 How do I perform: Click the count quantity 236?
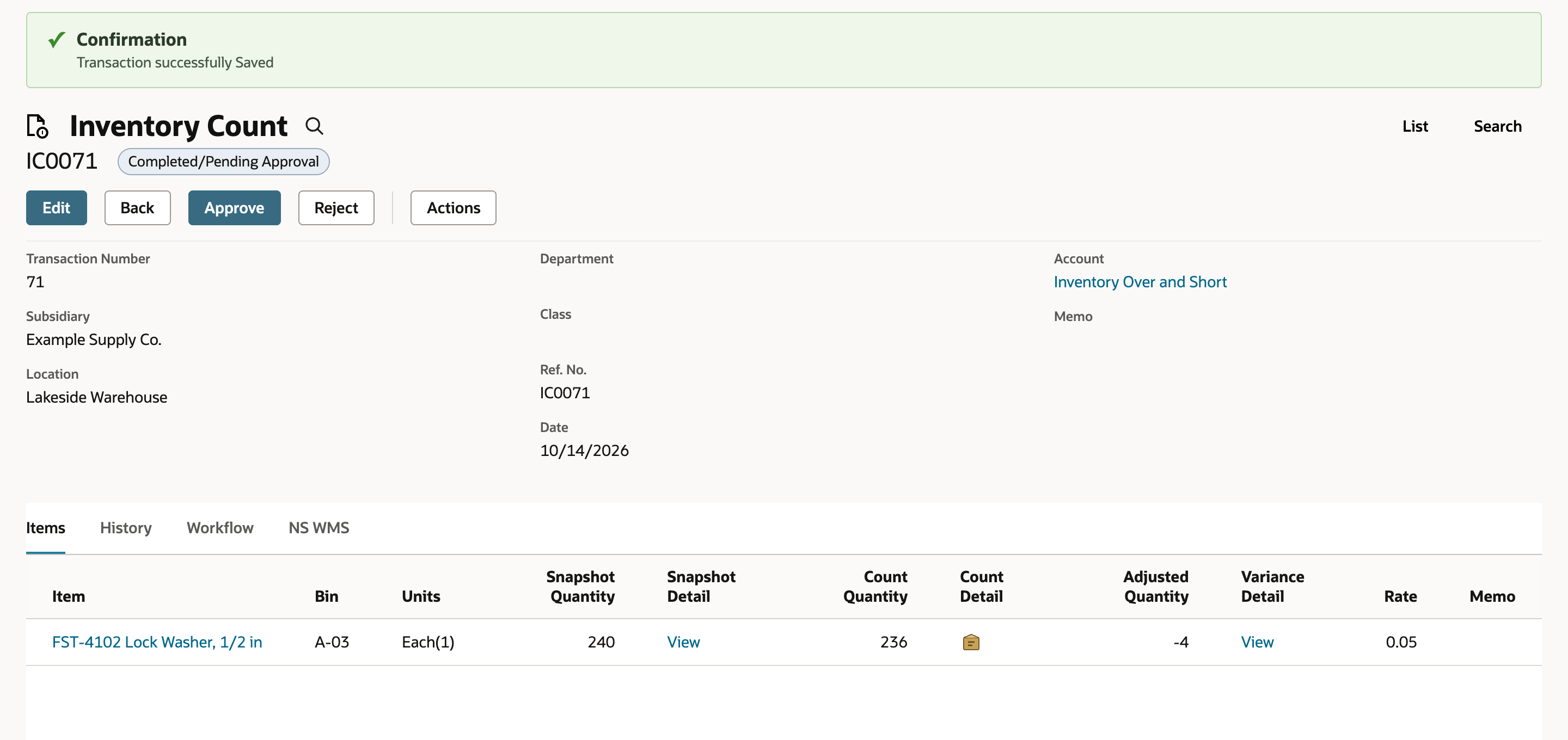[893, 642]
